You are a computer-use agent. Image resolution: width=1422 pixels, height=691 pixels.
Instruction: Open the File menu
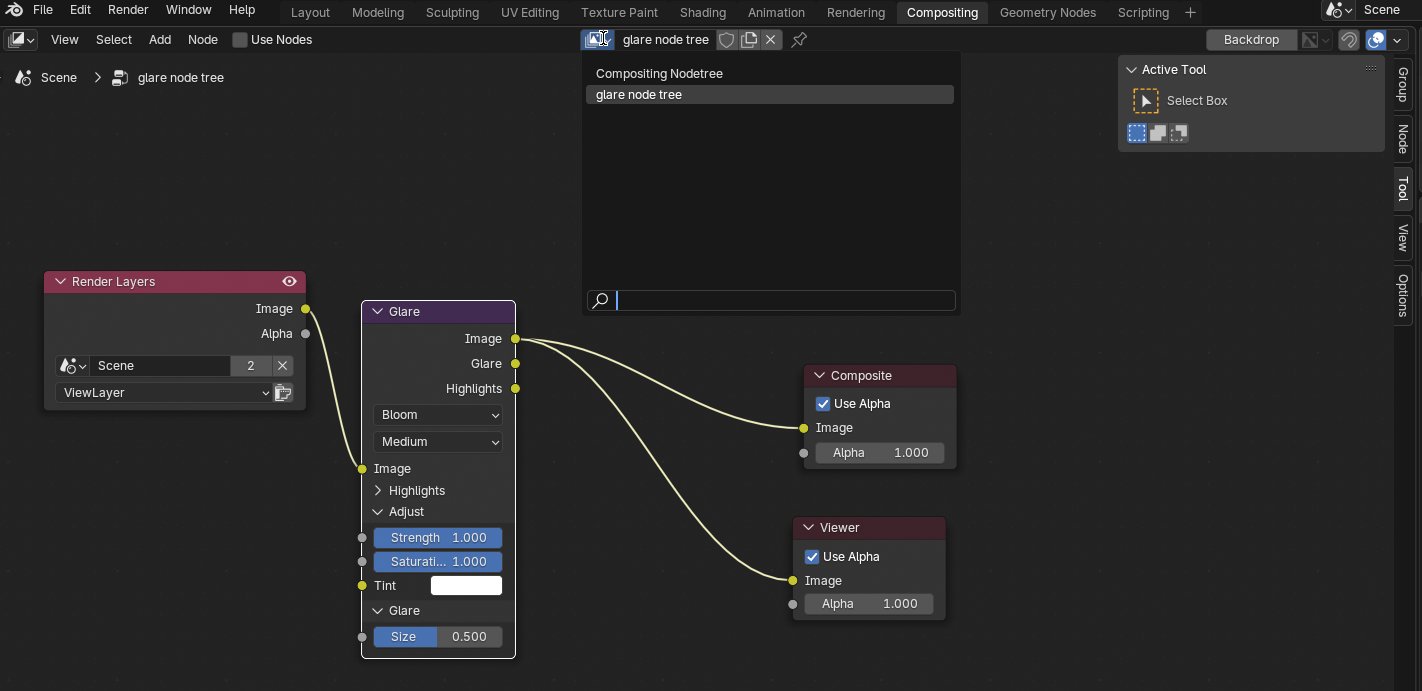(x=43, y=10)
